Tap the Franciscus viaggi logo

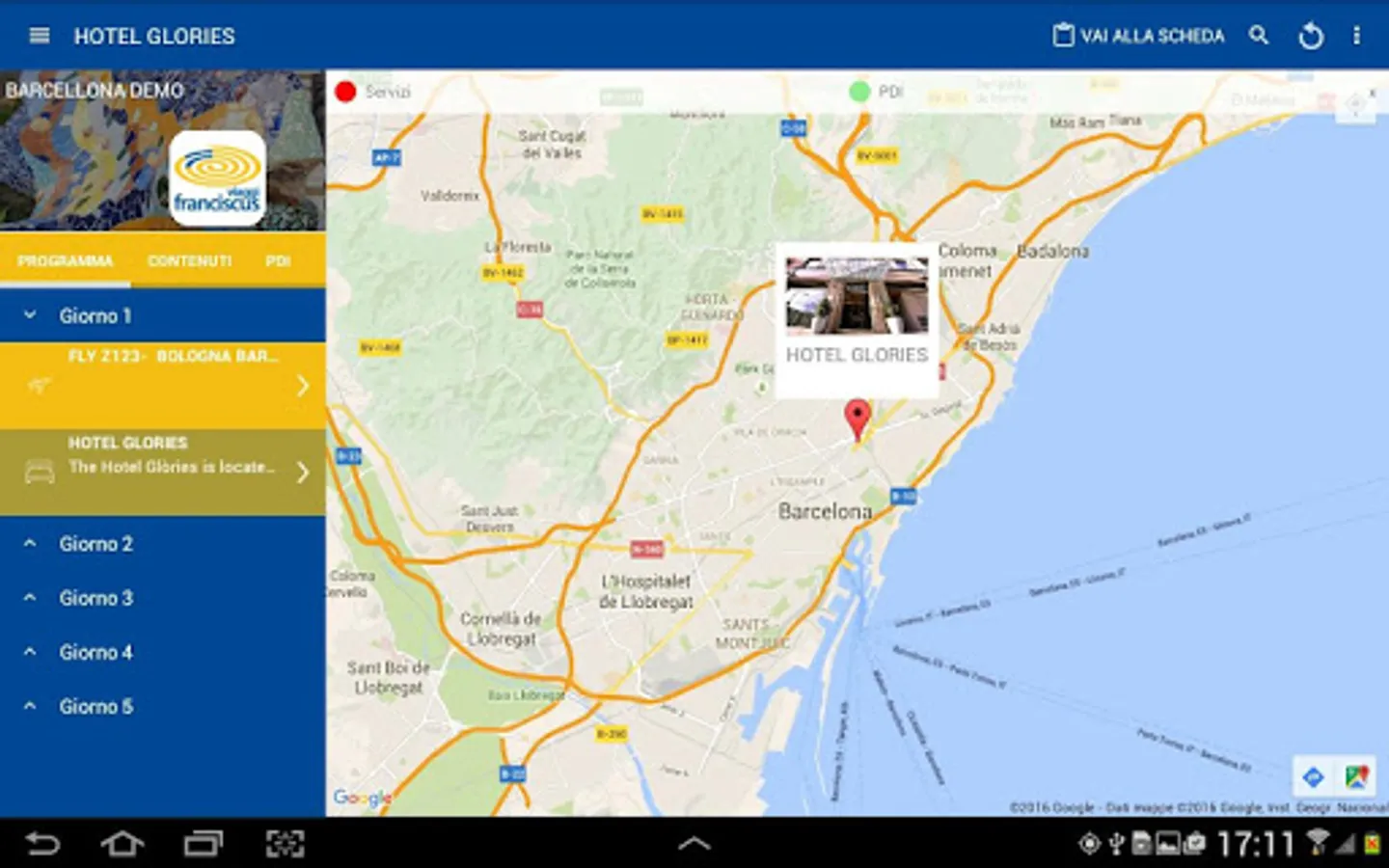pyautogui.click(x=217, y=178)
